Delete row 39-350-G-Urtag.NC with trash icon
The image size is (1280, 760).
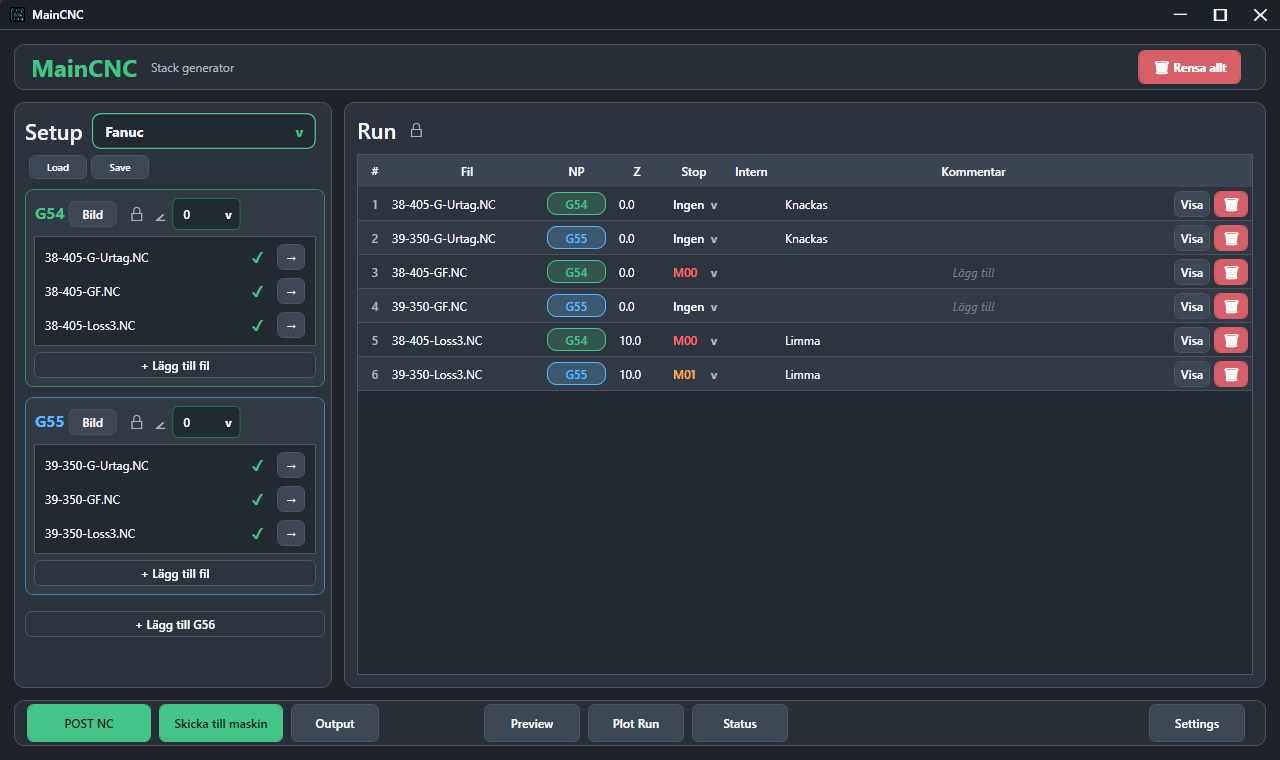1231,239
